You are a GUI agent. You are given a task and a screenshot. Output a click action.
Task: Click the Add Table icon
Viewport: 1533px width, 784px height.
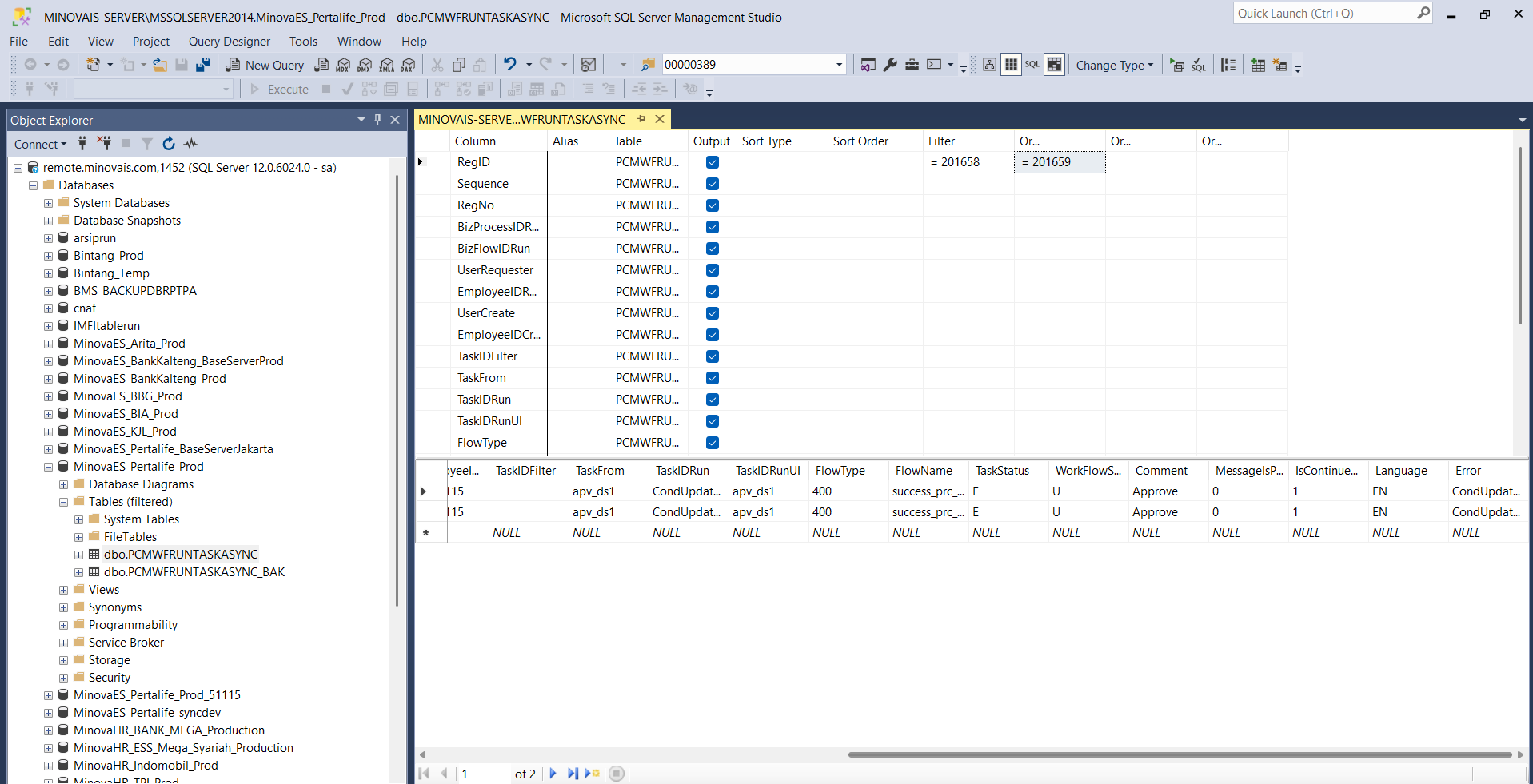tap(1258, 65)
